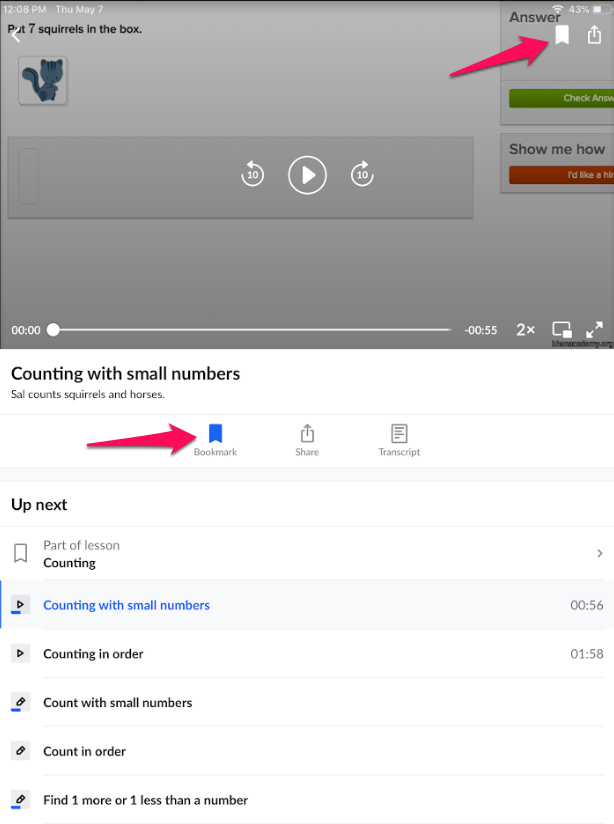Open the Count with small numbers exercise
Screen dimensions: 614x824
pos(307,703)
